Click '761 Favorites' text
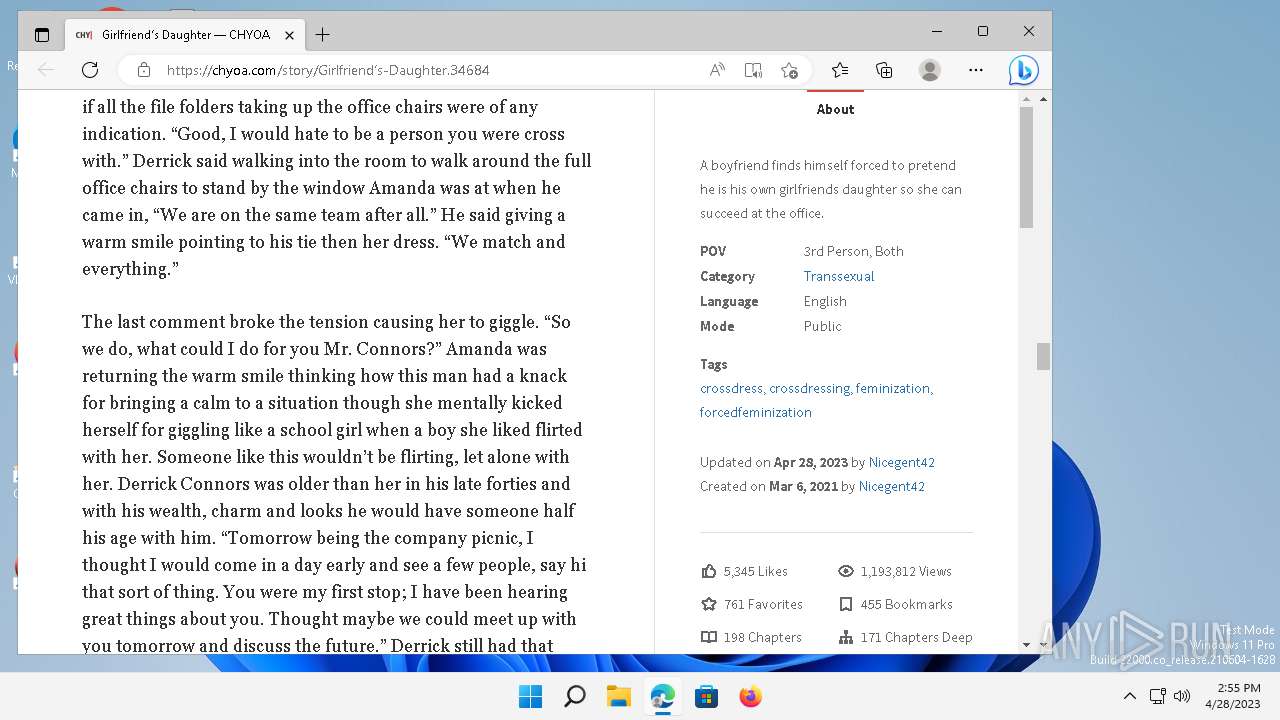The height and width of the screenshot is (720, 1280). tap(763, 604)
